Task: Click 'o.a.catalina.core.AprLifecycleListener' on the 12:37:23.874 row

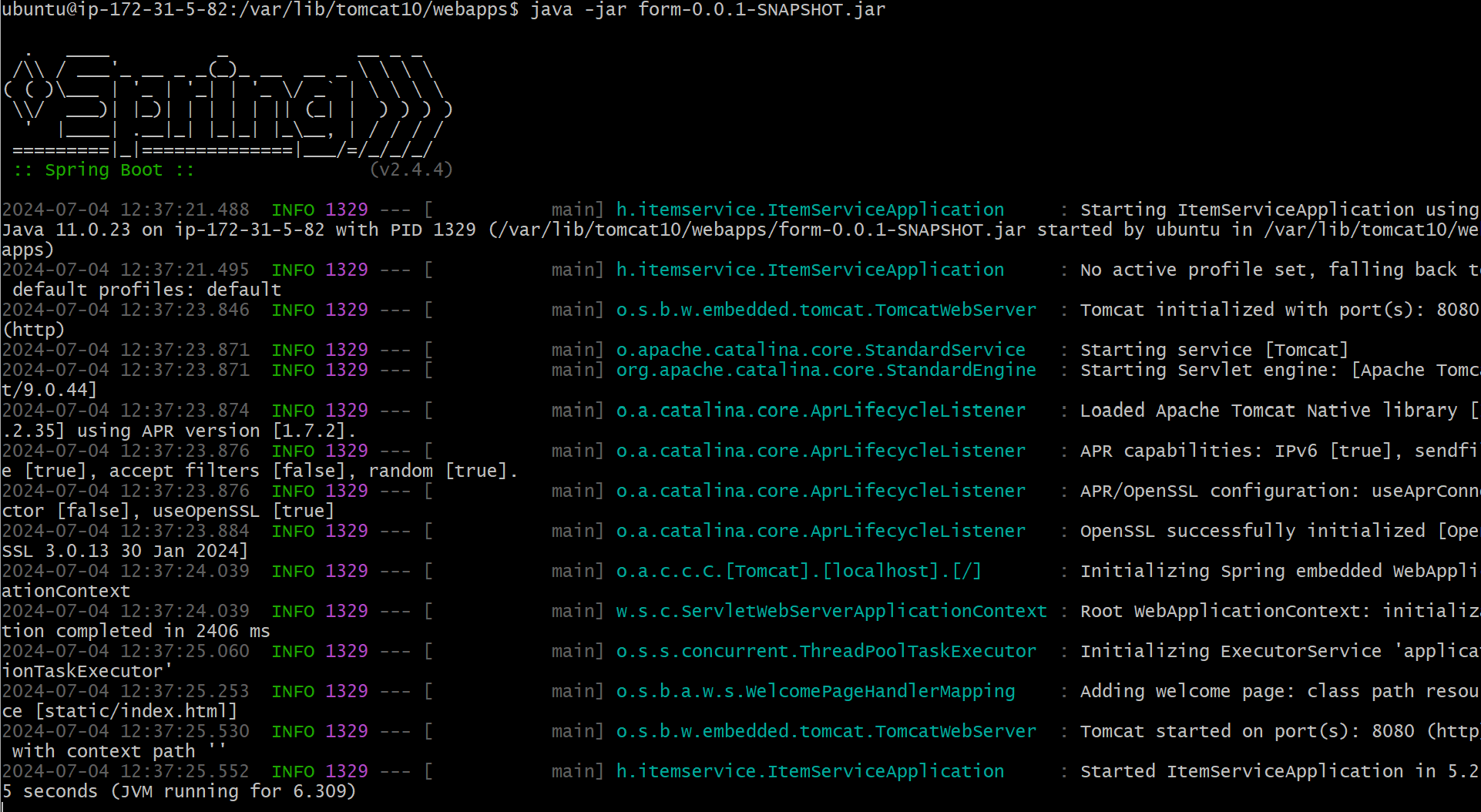Action: (x=821, y=411)
